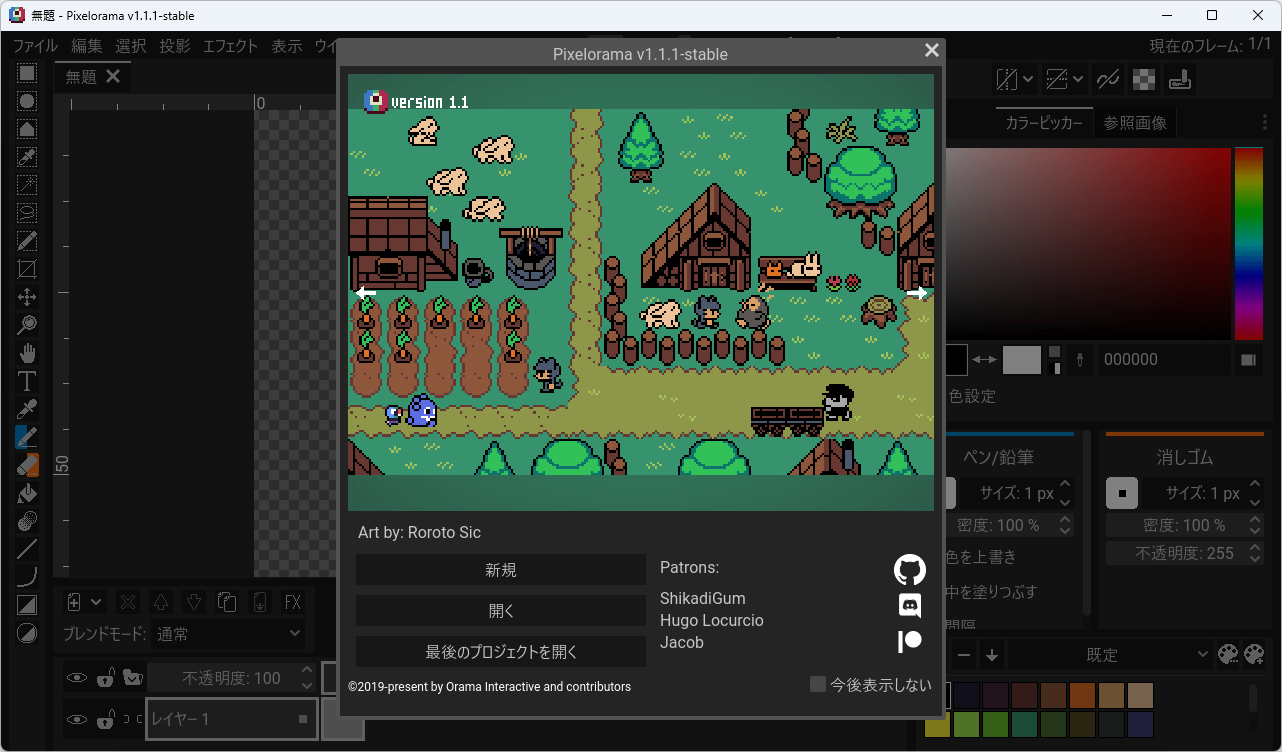
Task: Toggle visibility of レイヤー 1
Action: coord(77,719)
